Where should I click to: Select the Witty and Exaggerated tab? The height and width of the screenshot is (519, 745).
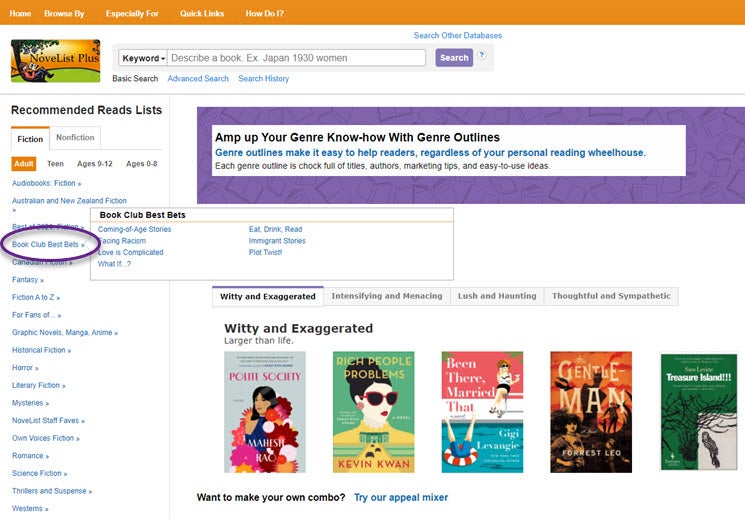(267, 296)
